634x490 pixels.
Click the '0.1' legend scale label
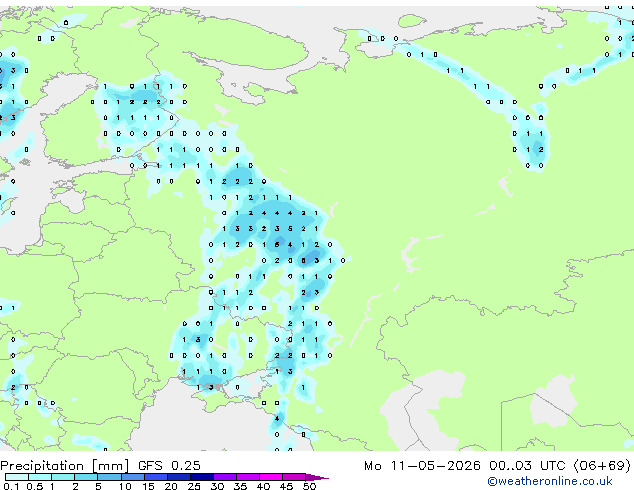pos(11,486)
